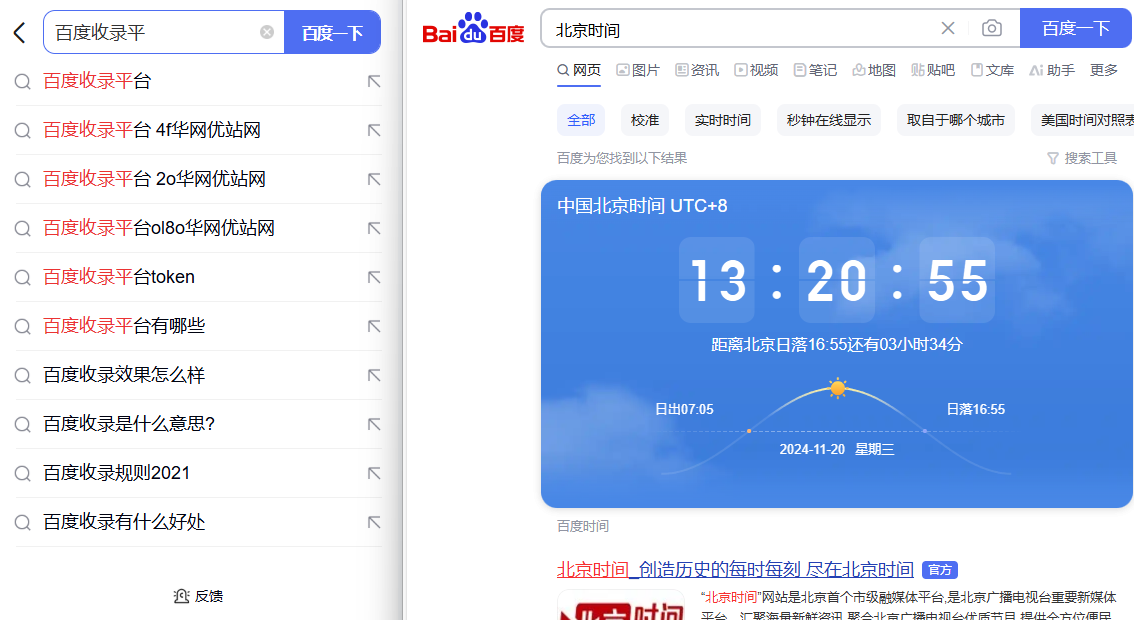
Task: Select suggestion 百度收录平台ol8o华网优站网
Action: (198, 229)
